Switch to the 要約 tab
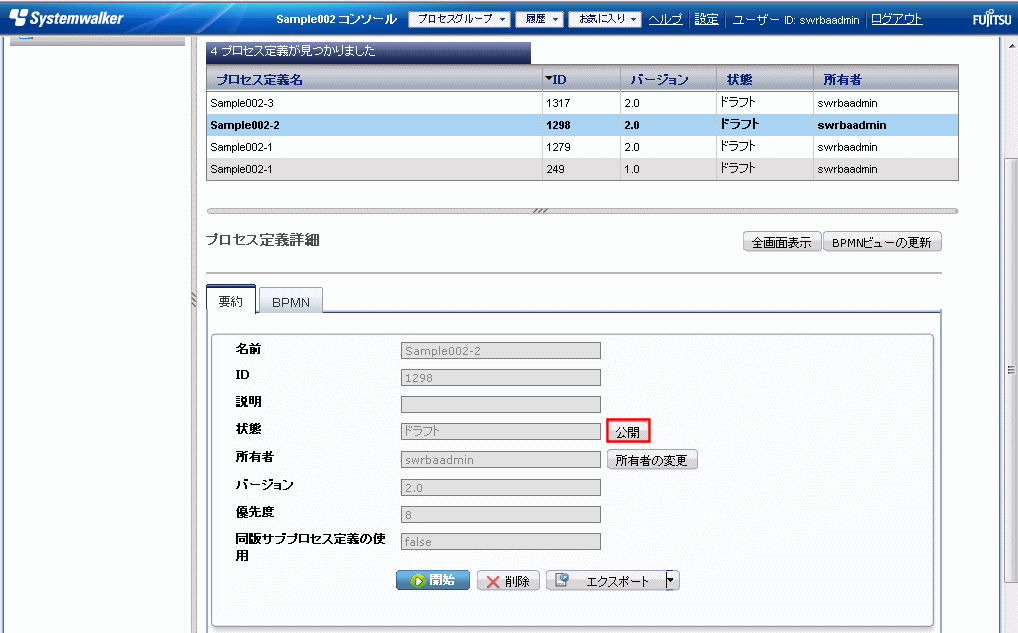Viewport: 1018px width, 633px height. (x=230, y=300)
